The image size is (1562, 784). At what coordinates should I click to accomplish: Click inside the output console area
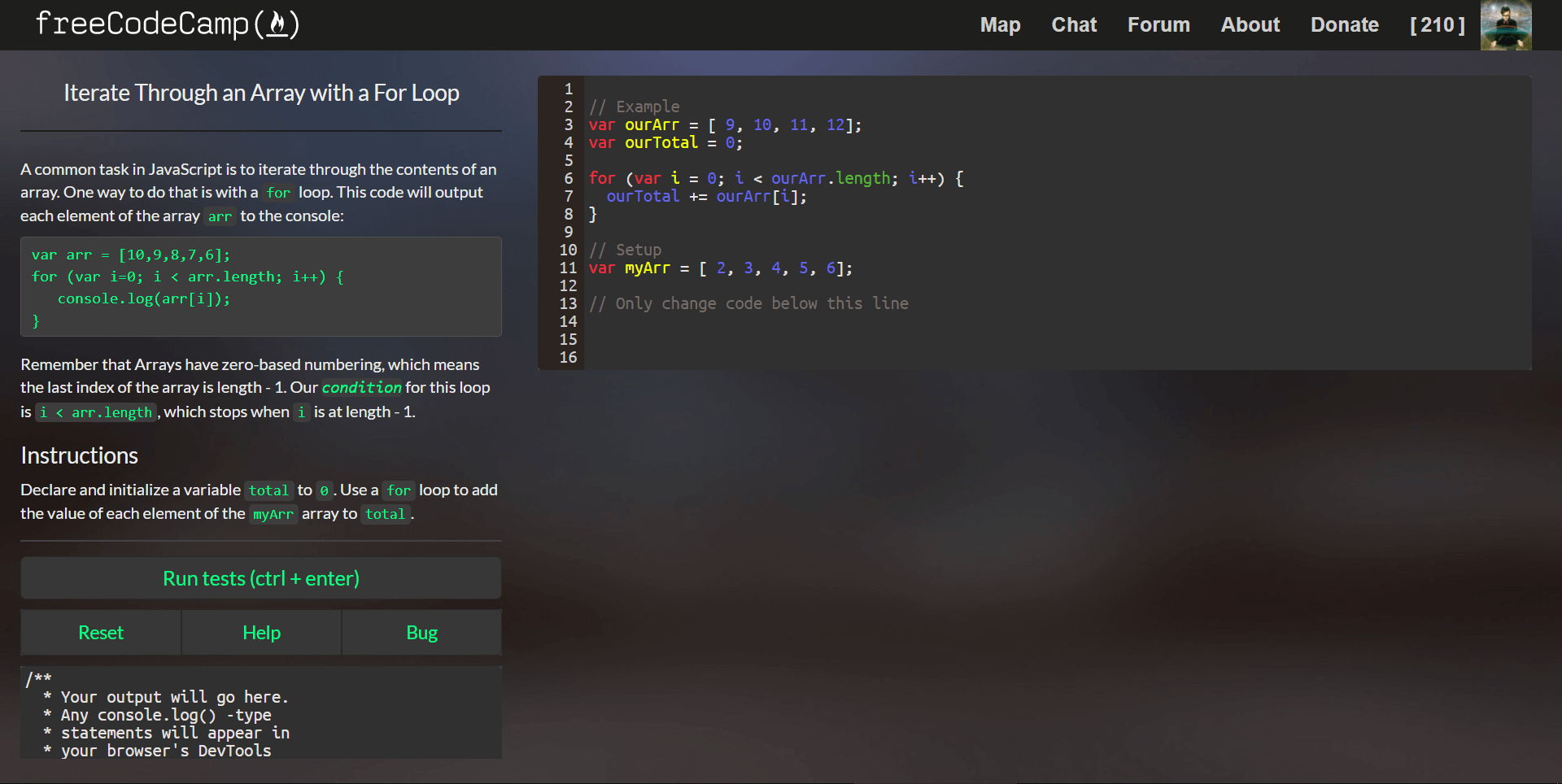click(x=260, y=712)
